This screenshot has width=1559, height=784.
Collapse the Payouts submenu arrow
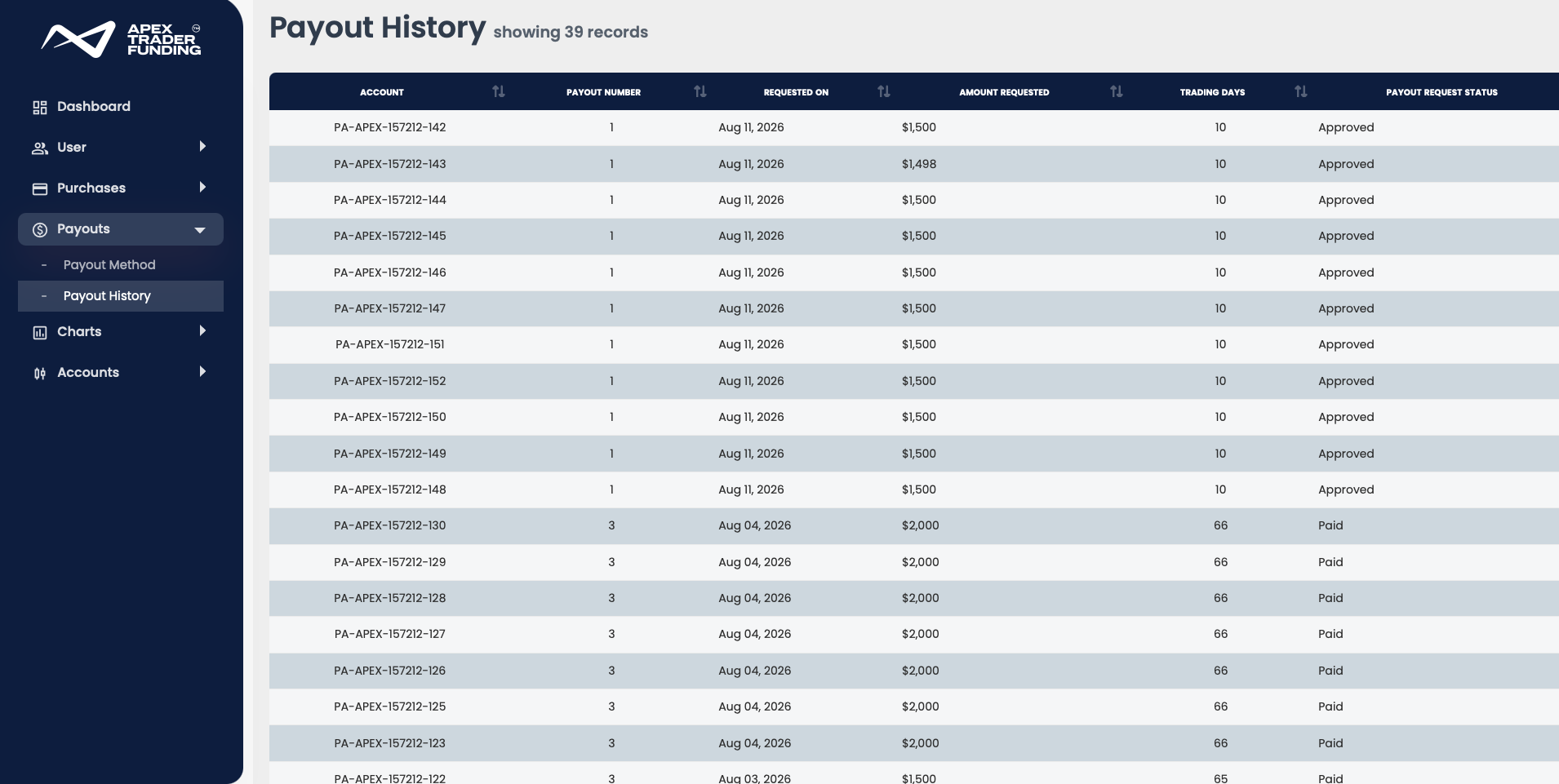(x=200, y=230)
